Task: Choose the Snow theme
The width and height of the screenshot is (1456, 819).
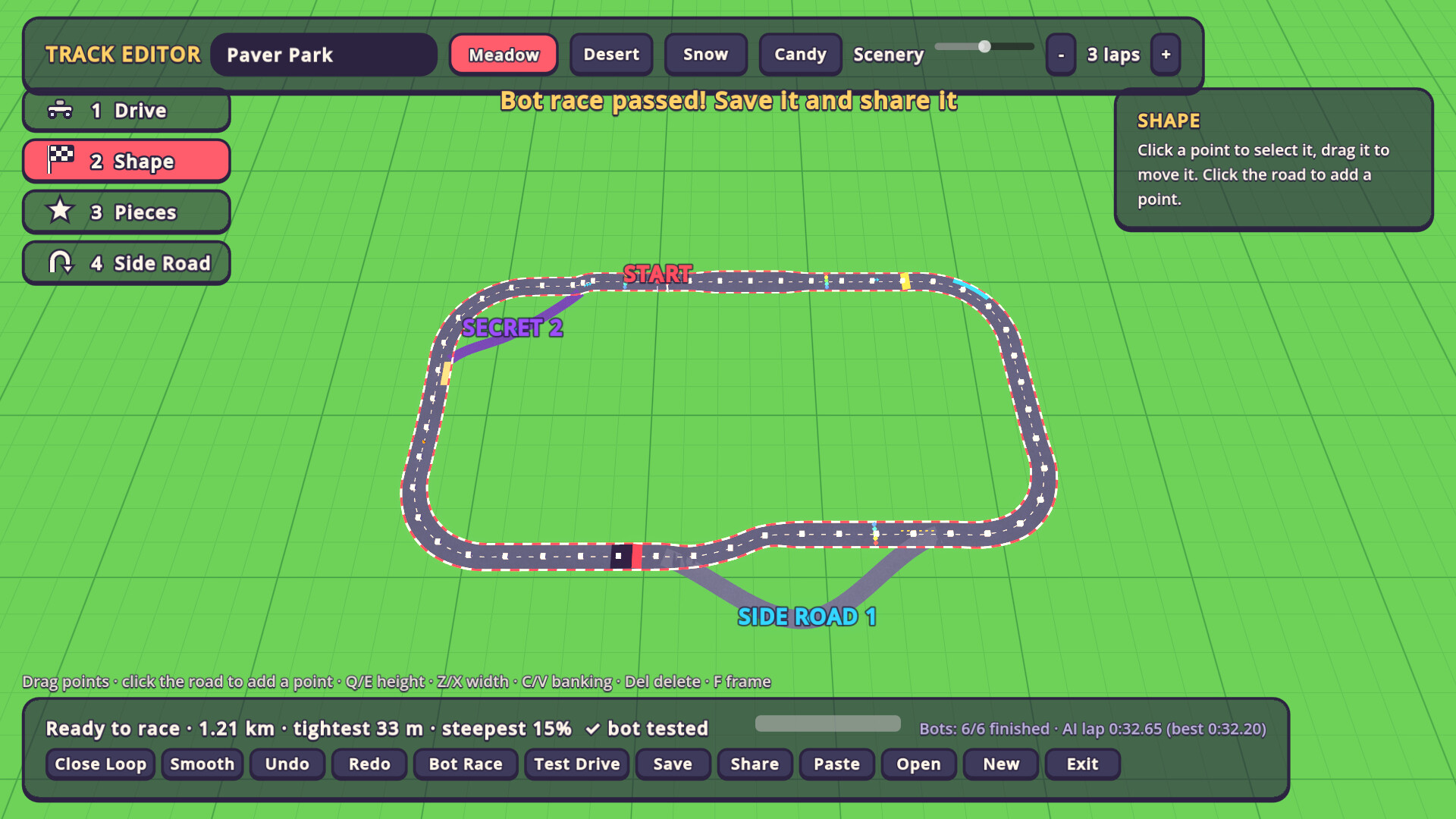Action: coord(705,55)
